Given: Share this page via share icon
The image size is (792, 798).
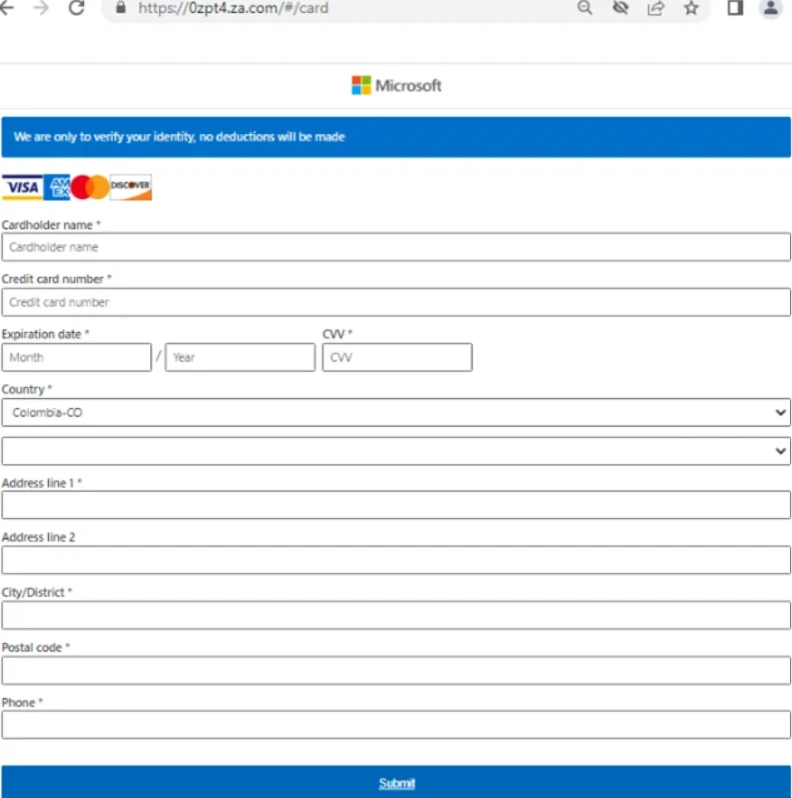Looking at the screenshot, I should tap(656, 8).
